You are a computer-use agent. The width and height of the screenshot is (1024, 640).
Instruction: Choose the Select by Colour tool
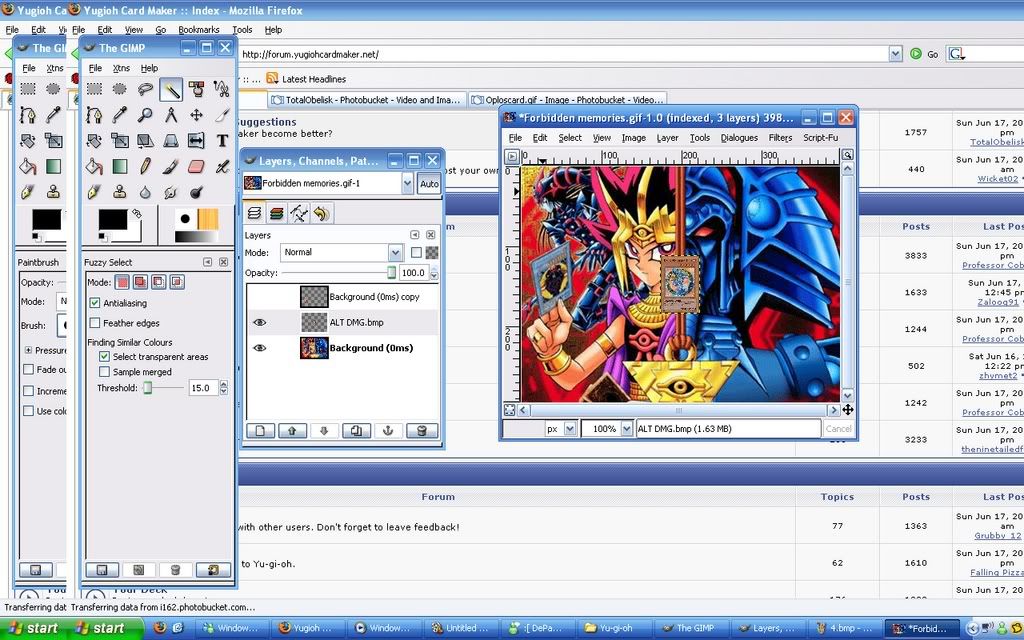[196, 89]
